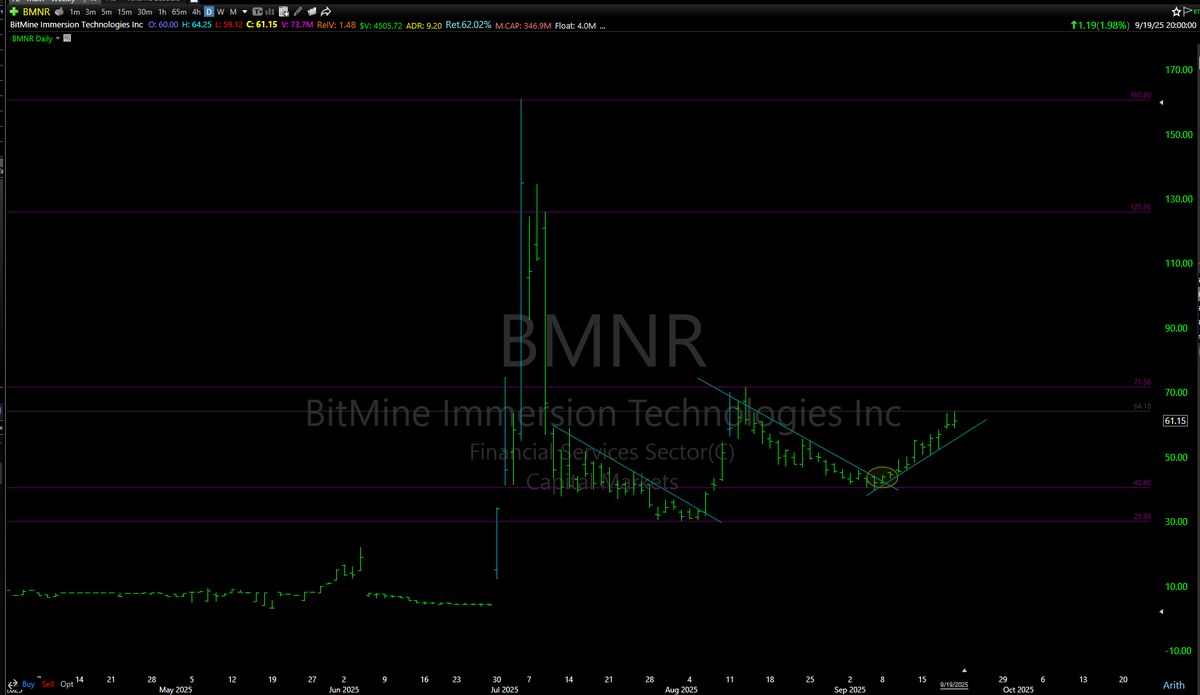
Task: Click the Opt options button
Action: [67, 684]
